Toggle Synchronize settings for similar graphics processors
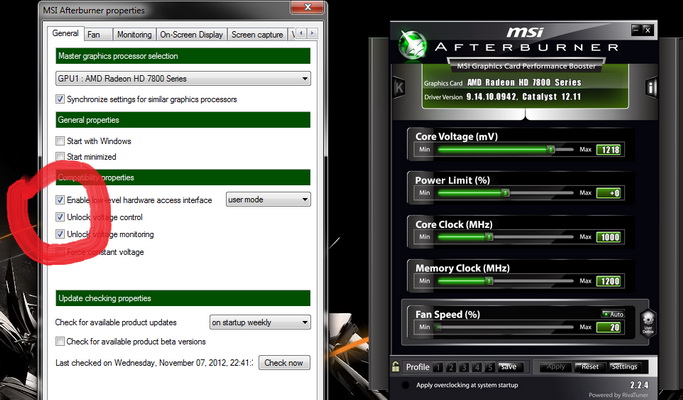Screen dimensions: 683x400 click(60, 99)
